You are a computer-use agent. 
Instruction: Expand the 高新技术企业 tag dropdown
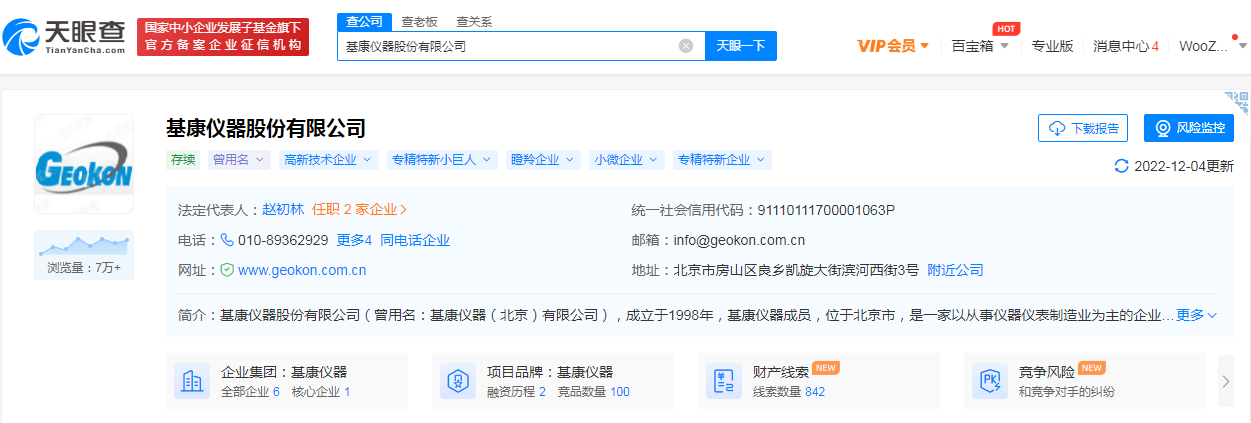[x=329, y=160]
